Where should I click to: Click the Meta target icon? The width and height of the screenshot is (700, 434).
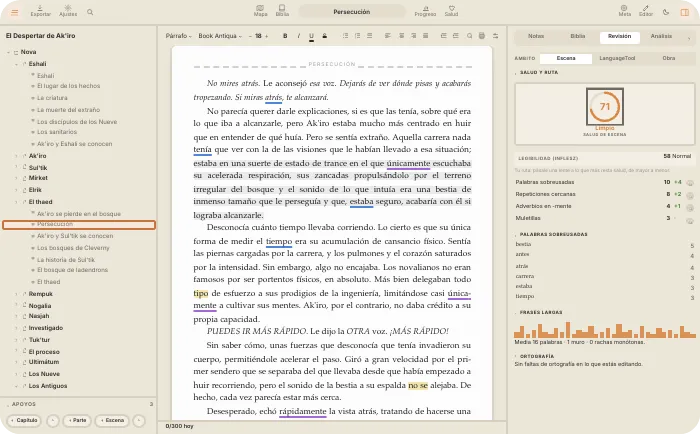(x=624, y=11)
